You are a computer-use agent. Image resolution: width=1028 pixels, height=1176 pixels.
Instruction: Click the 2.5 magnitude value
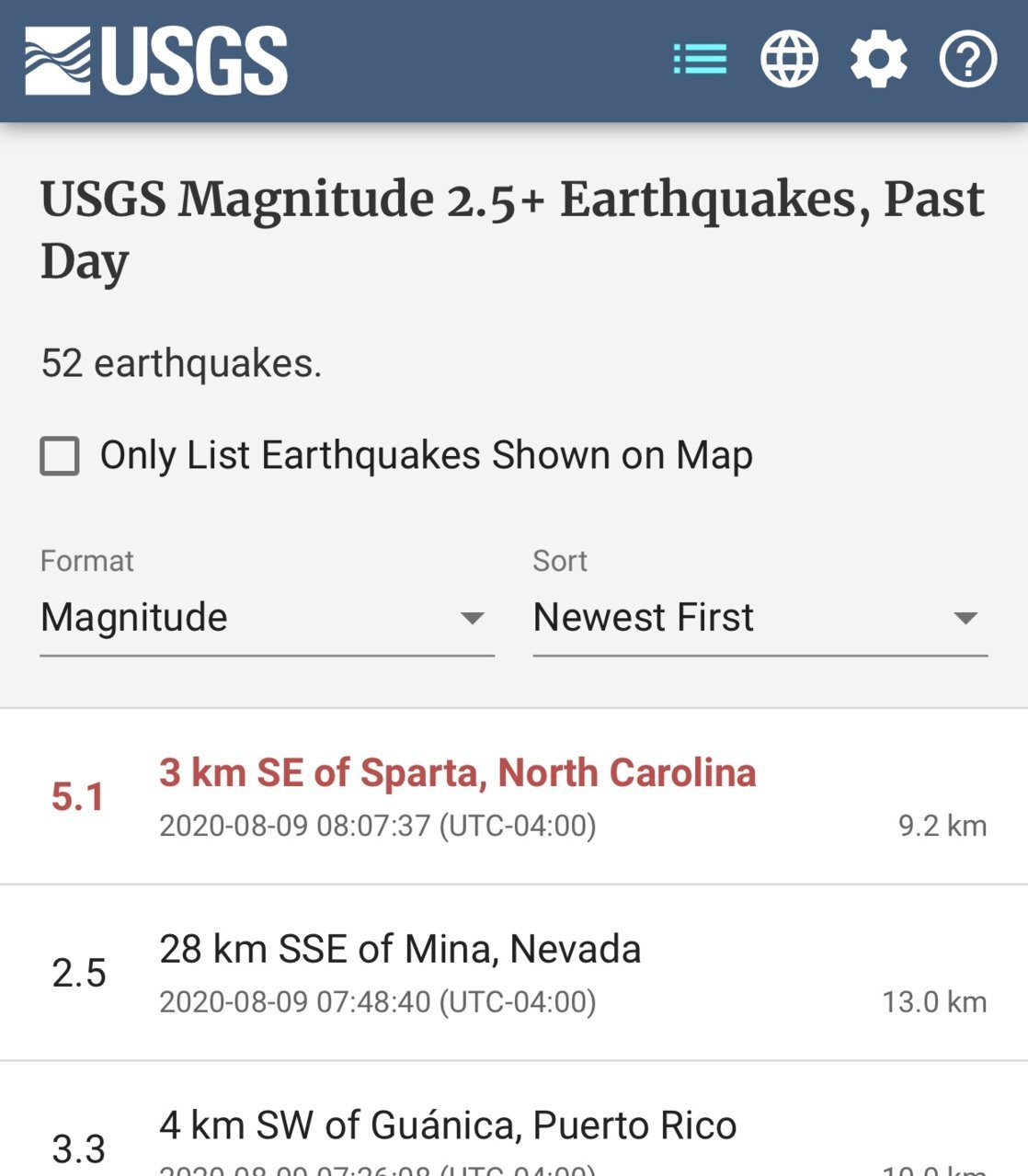(x=79, y=973)
